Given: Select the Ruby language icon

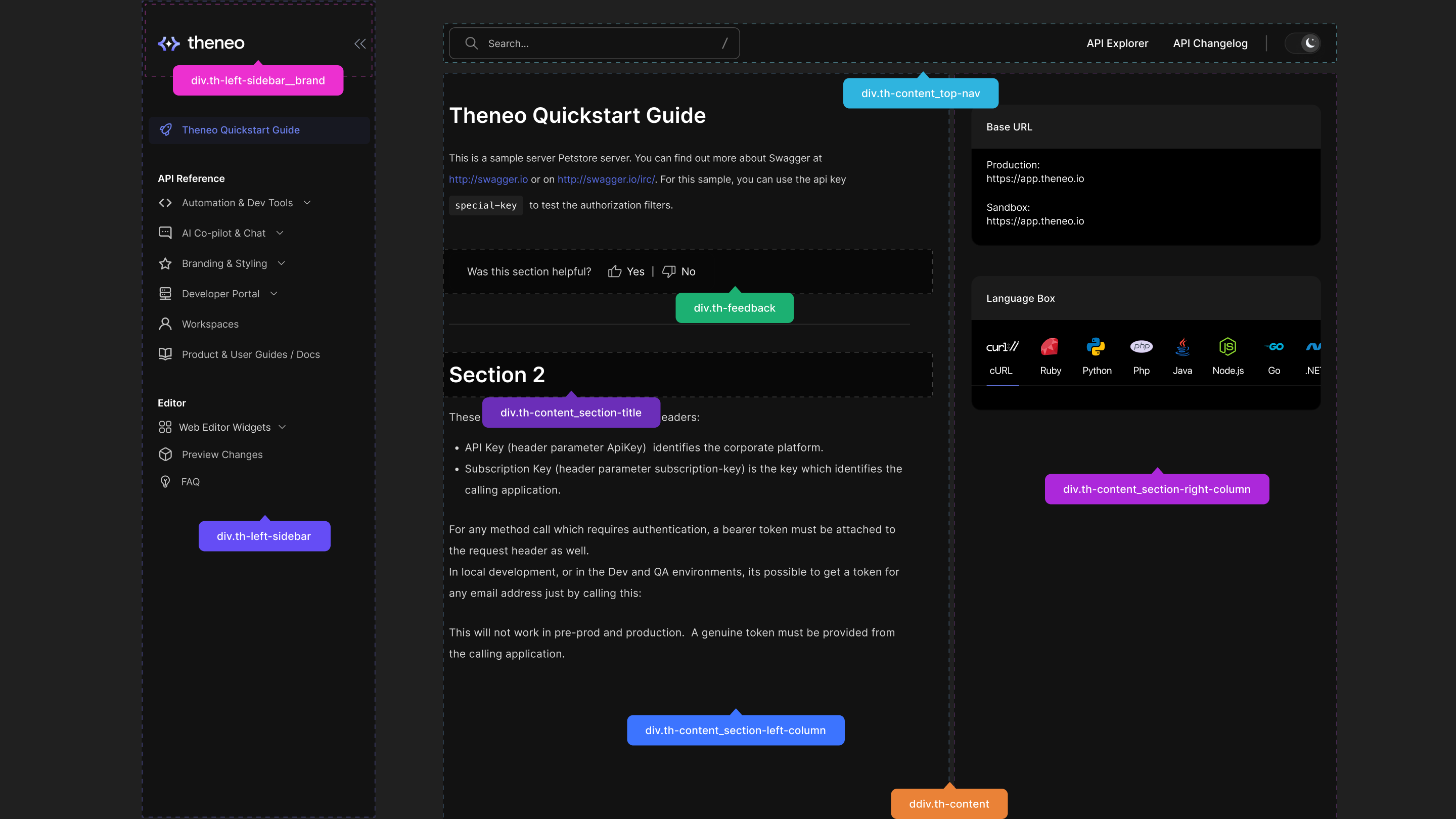Looking at the screenshot, I should [1050, 346].
